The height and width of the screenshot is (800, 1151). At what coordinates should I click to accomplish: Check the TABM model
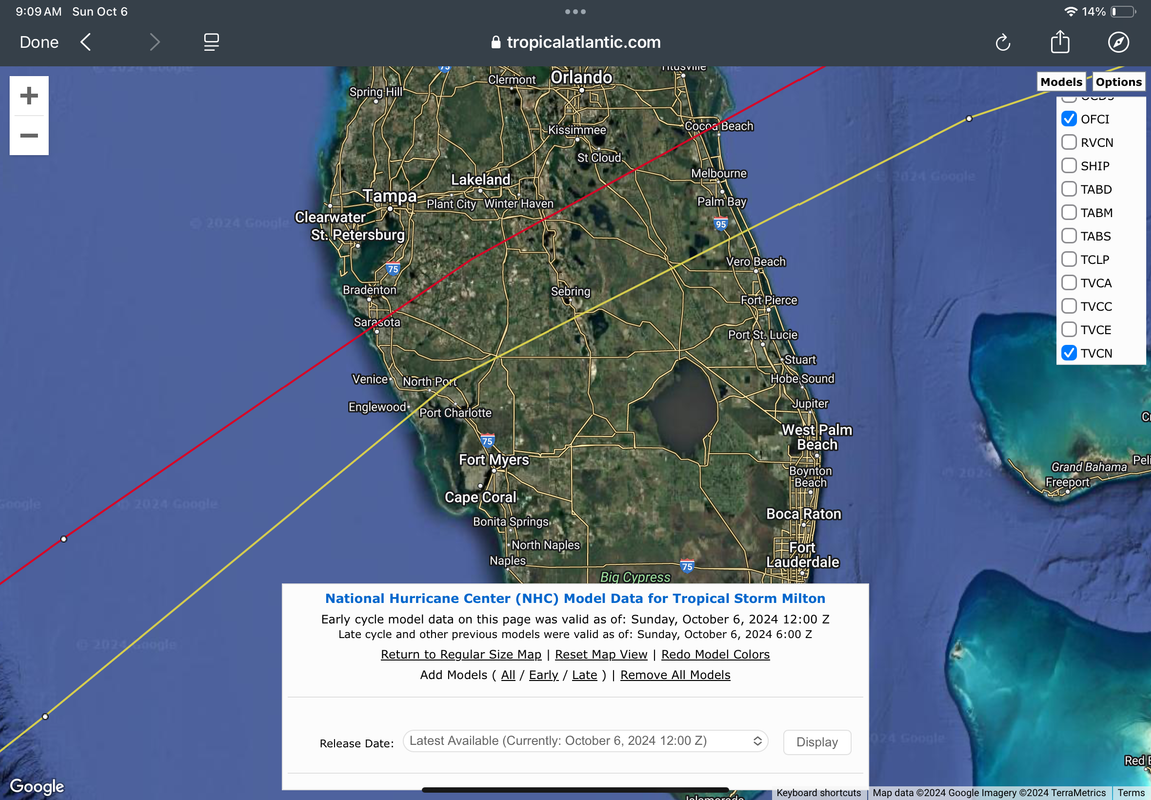click(x=1069, y=213)
